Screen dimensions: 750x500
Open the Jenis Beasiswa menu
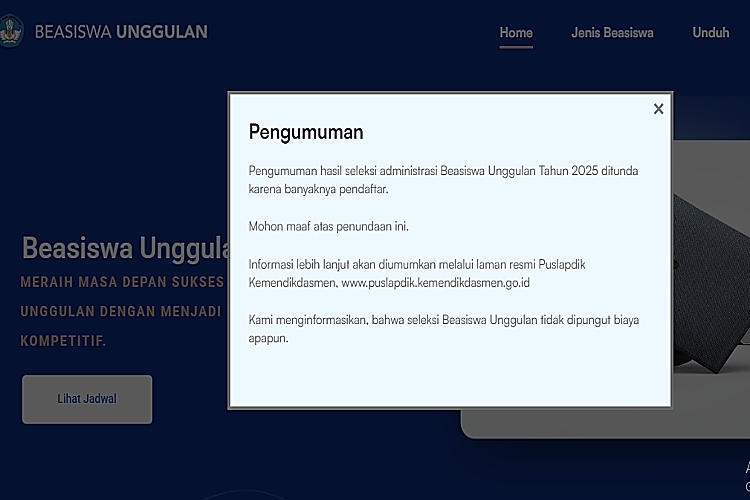[612, 33]
